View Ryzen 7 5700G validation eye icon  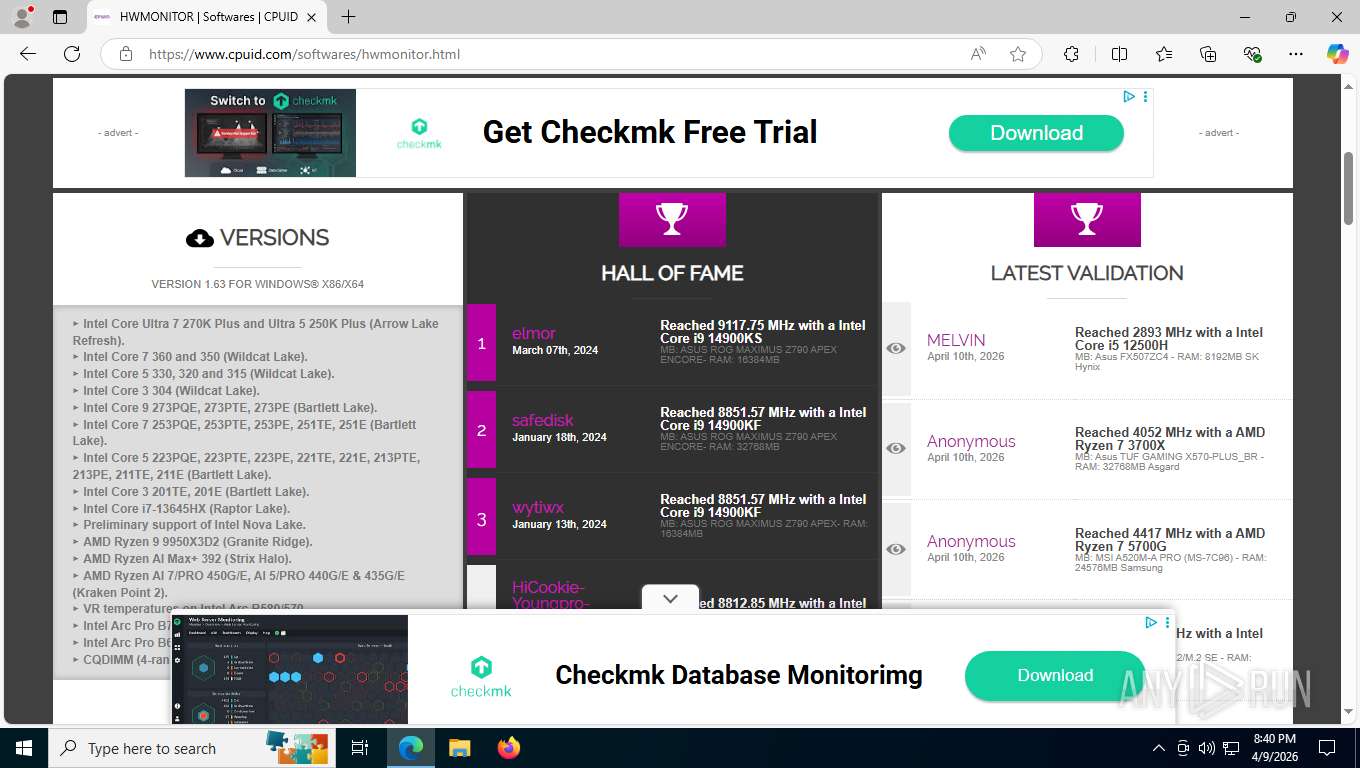[x=896, y=549]
